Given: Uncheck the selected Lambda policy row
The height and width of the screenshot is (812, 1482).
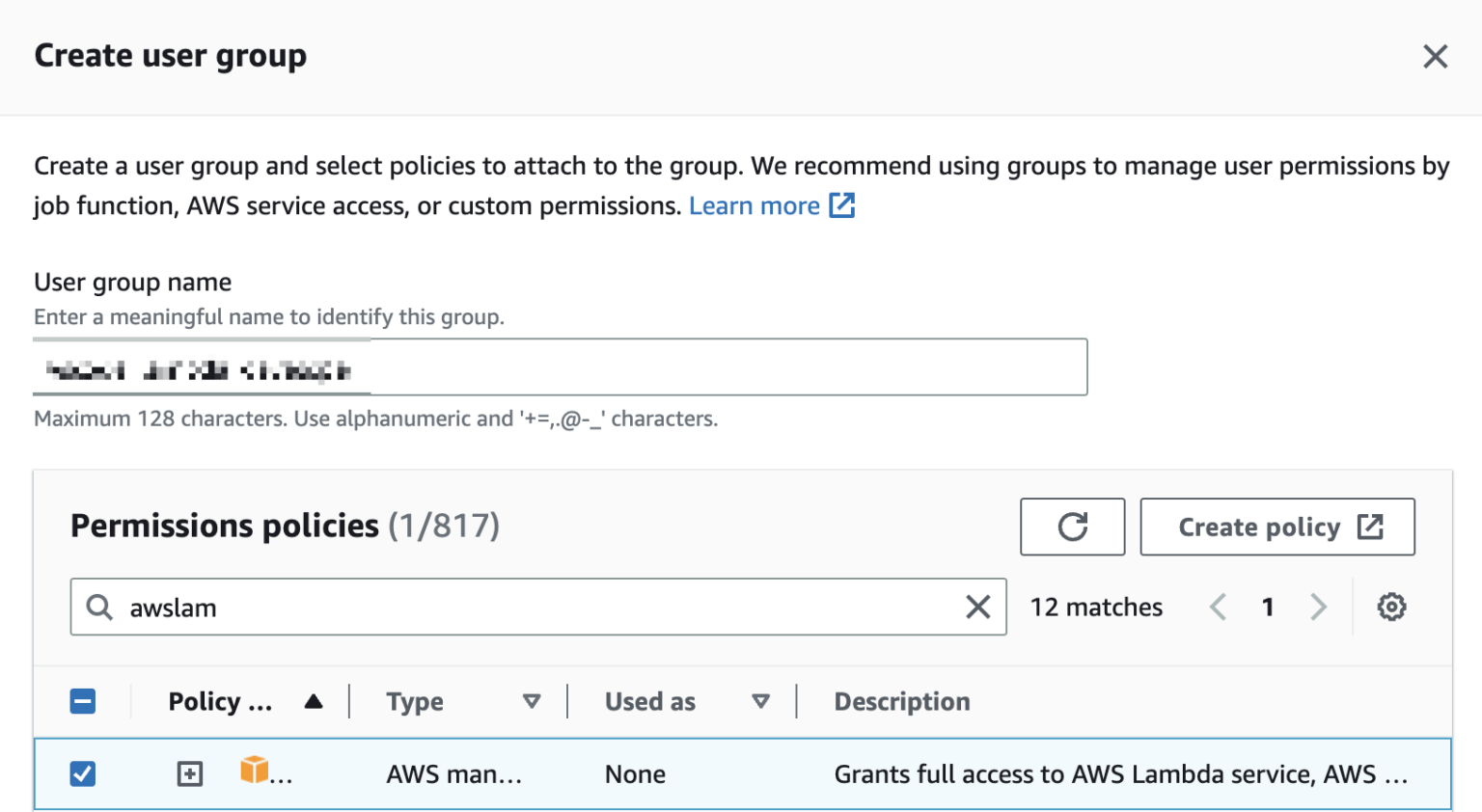Looking at the screenshot, I should pos(83,773).
